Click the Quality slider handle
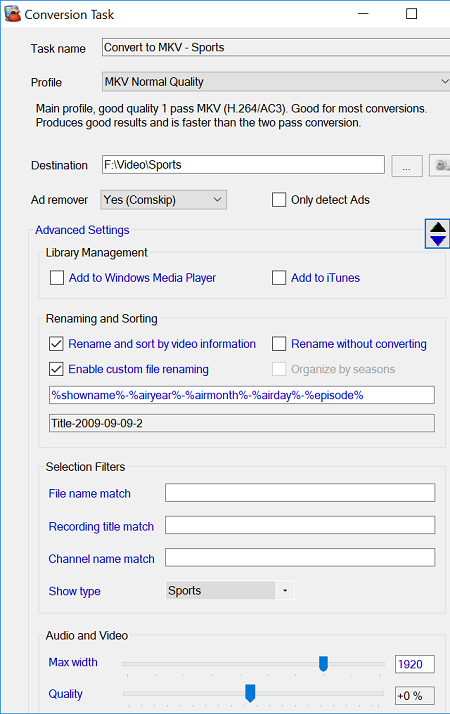The height and width of the screenshot is (714, 450). point(250,693)
